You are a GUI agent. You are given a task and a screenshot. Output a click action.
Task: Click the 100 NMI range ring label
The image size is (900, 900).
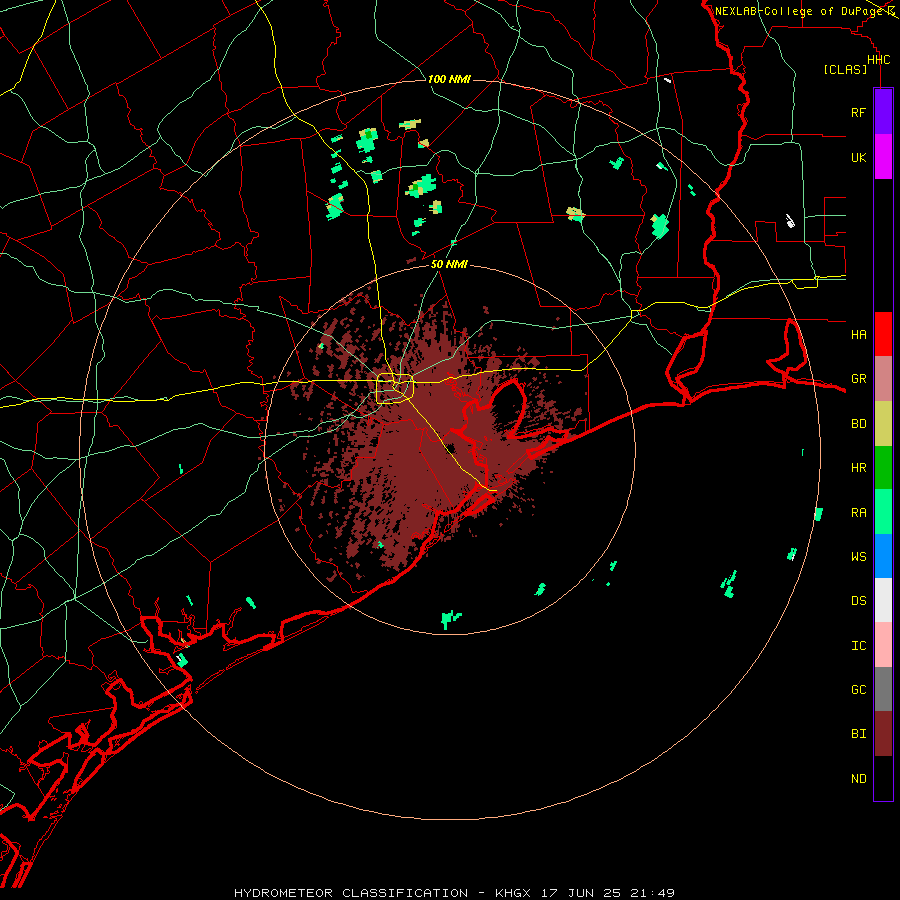[x=449, y=79]
